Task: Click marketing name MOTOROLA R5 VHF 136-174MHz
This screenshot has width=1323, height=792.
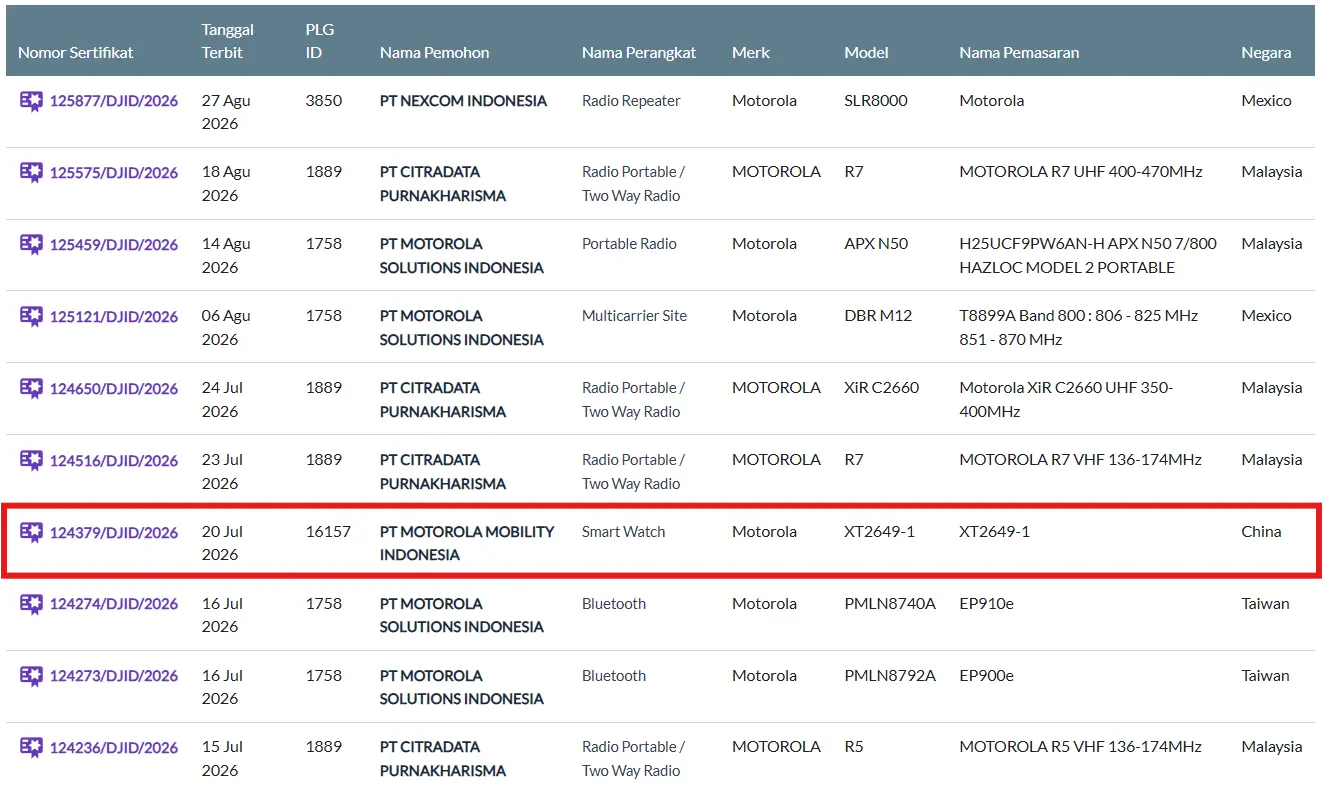Action: click(x=1081, y=747)
